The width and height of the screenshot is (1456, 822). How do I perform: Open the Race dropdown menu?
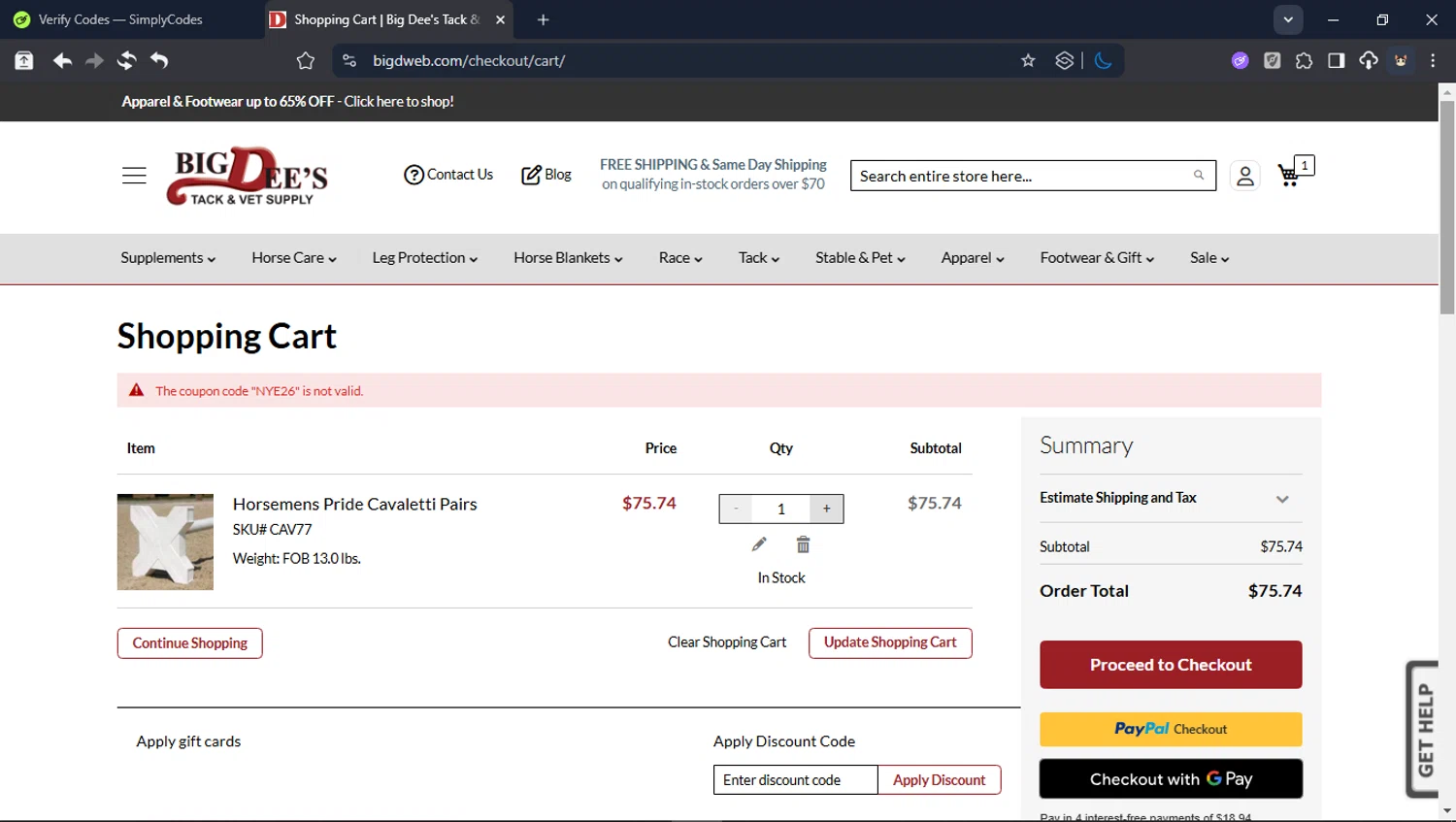coord(680,258)
